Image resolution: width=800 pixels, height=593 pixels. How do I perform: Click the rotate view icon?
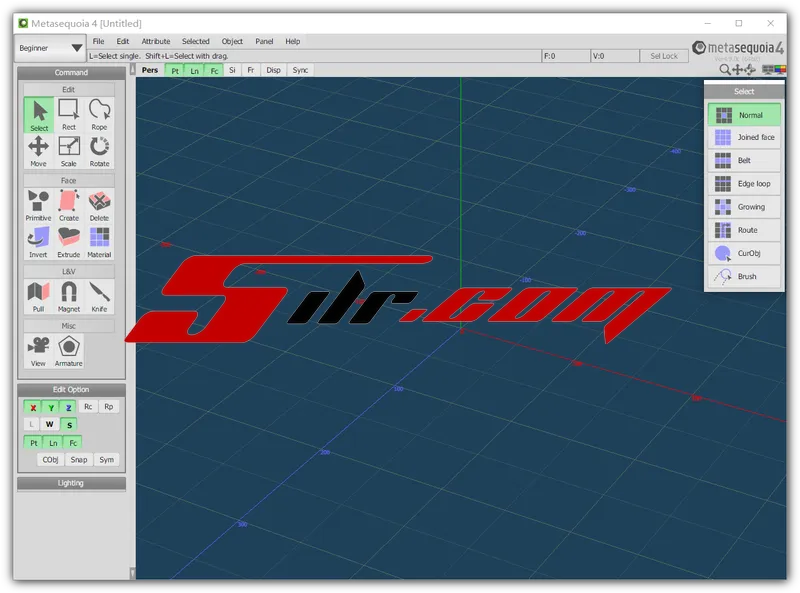[x=749, y=69]
